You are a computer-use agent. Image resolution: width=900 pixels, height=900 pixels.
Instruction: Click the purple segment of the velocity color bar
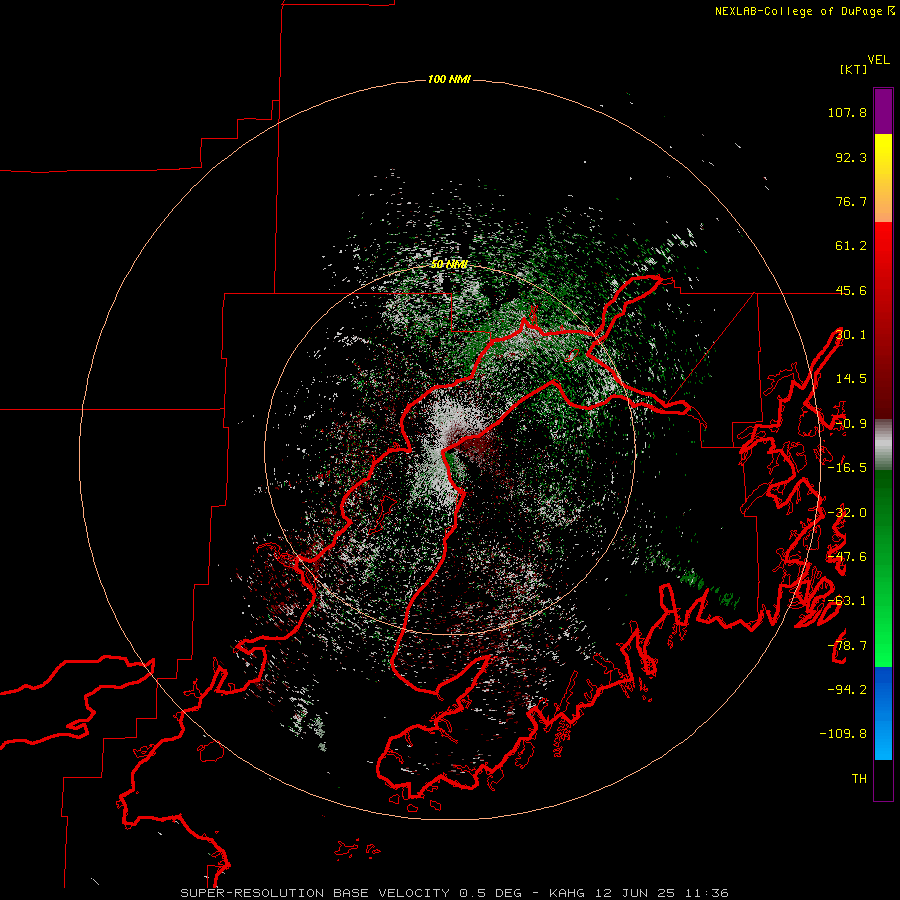883,111
